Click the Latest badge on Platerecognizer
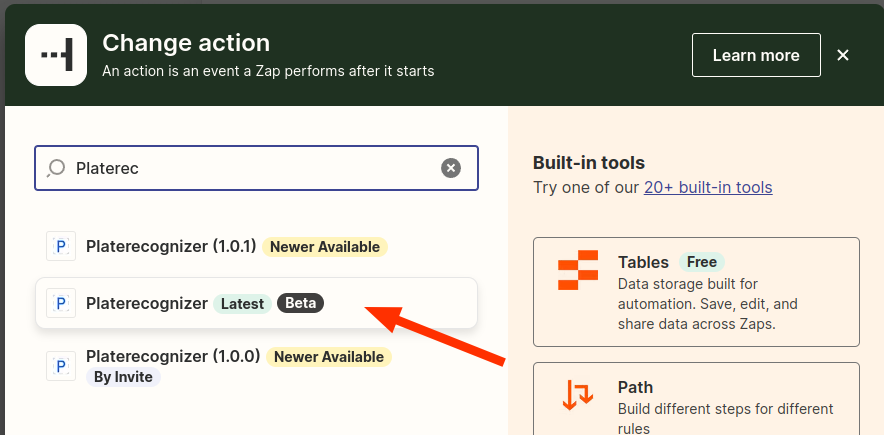This screenshot has height=435, width=884. point(242,303)
